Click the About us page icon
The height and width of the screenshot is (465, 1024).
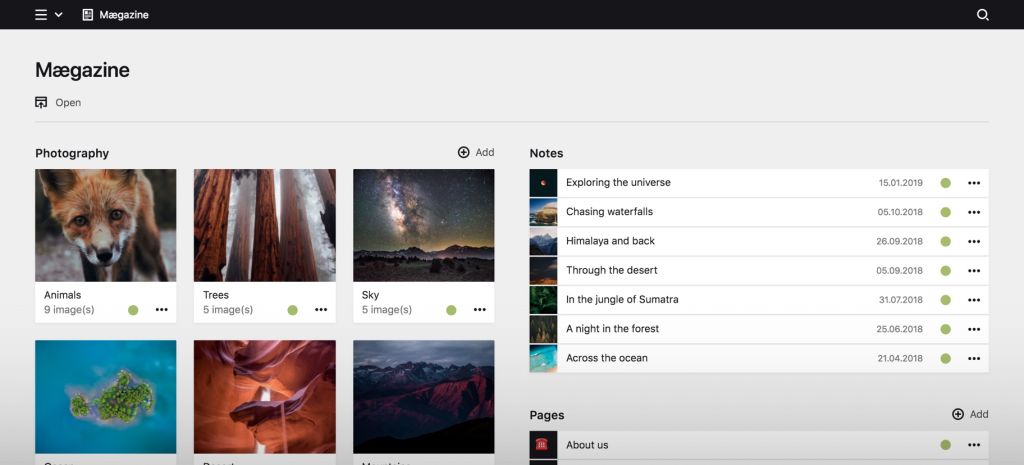(x=543, y=445)
